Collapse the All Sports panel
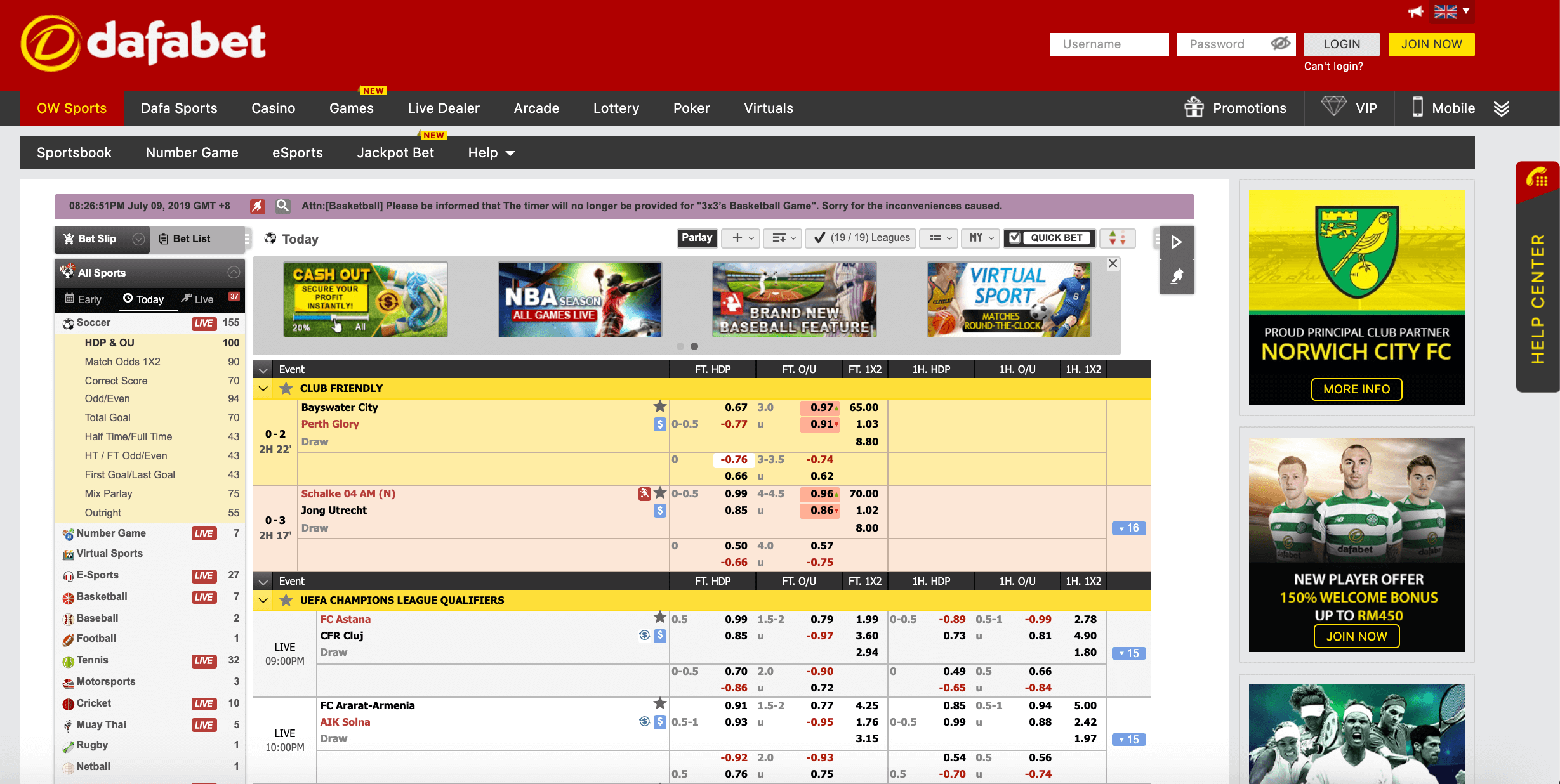The width and height of the screenshot is (1560, 784). [234, 273]
